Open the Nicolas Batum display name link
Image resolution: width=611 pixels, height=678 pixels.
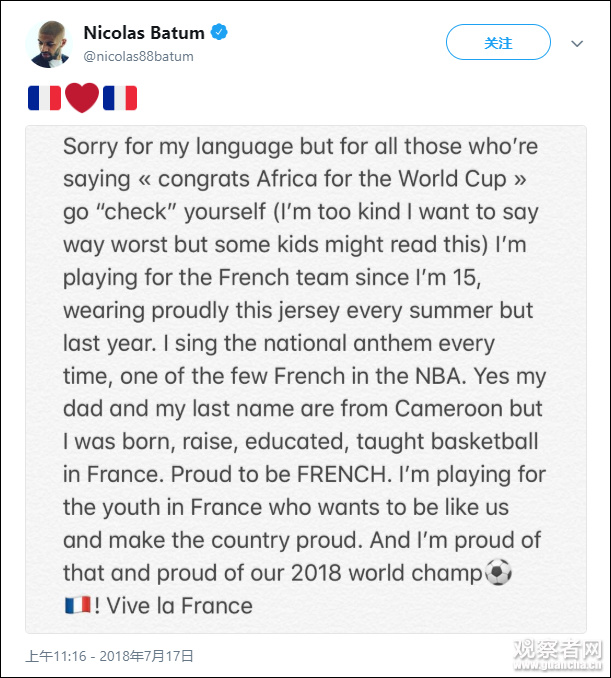click(144, 33)
